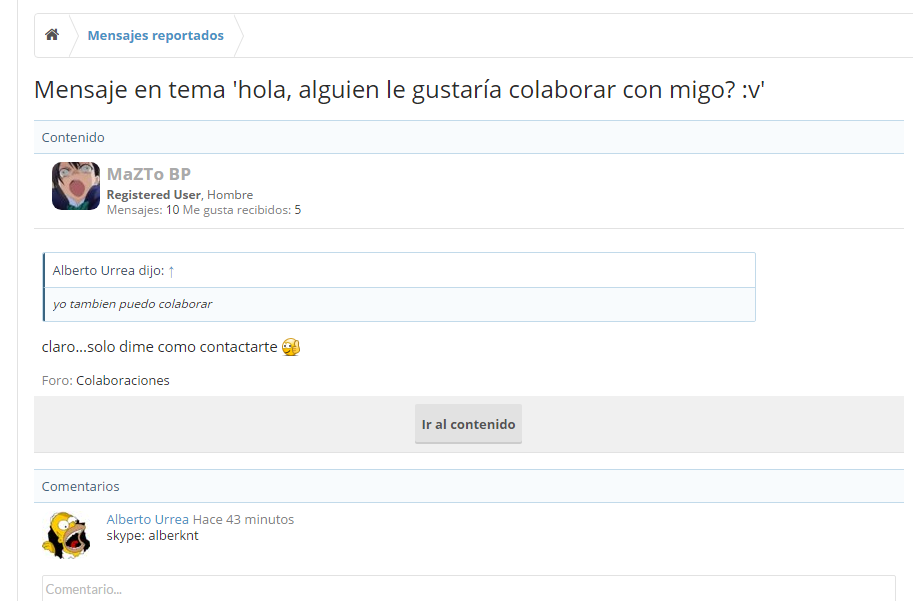
Task: Click the message count 10
Action: click(172, 210)
